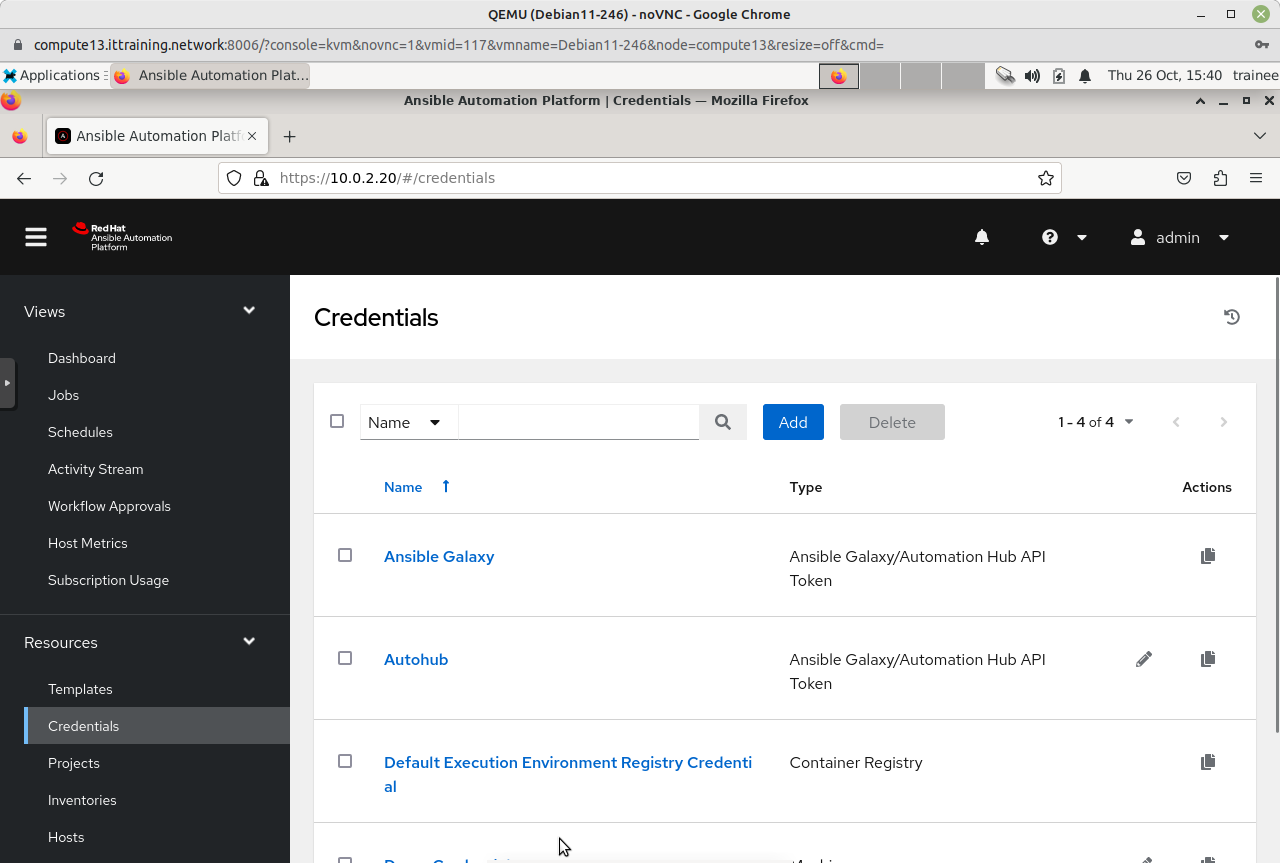Open Schedules in sidebar

click(x=80, y=432)
